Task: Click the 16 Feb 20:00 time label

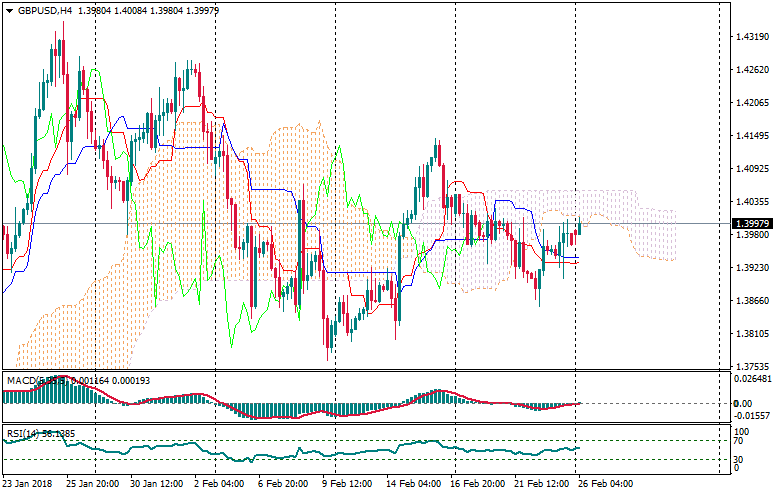Action: coord(479,483)
